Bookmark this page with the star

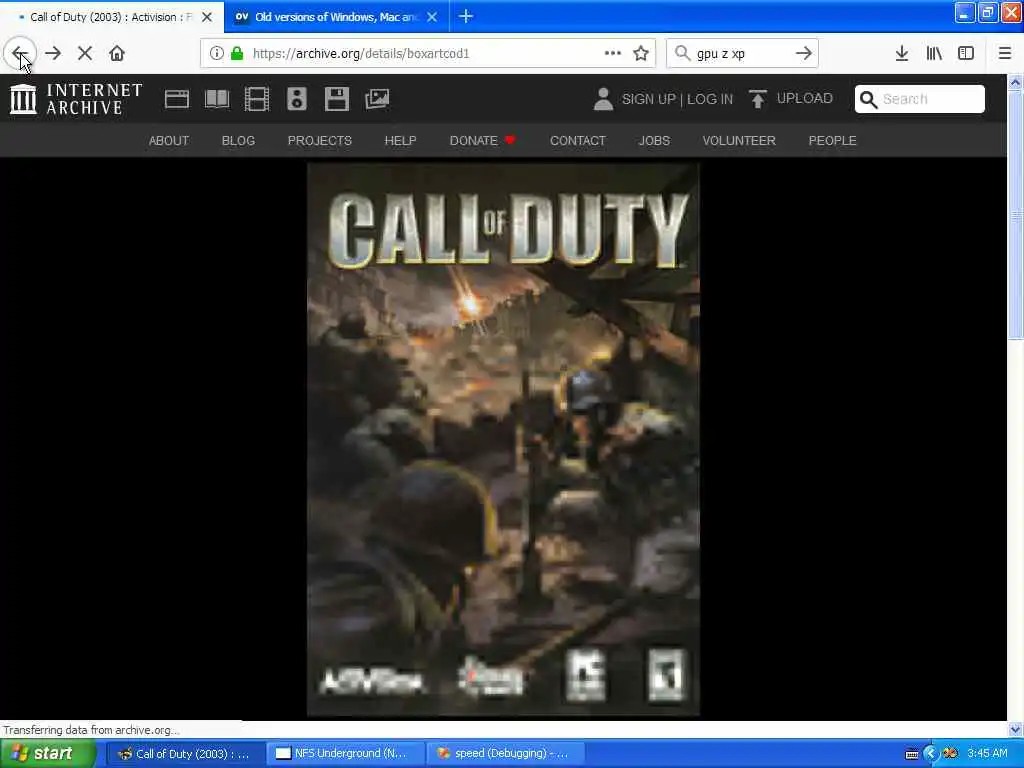coord(641,54)
